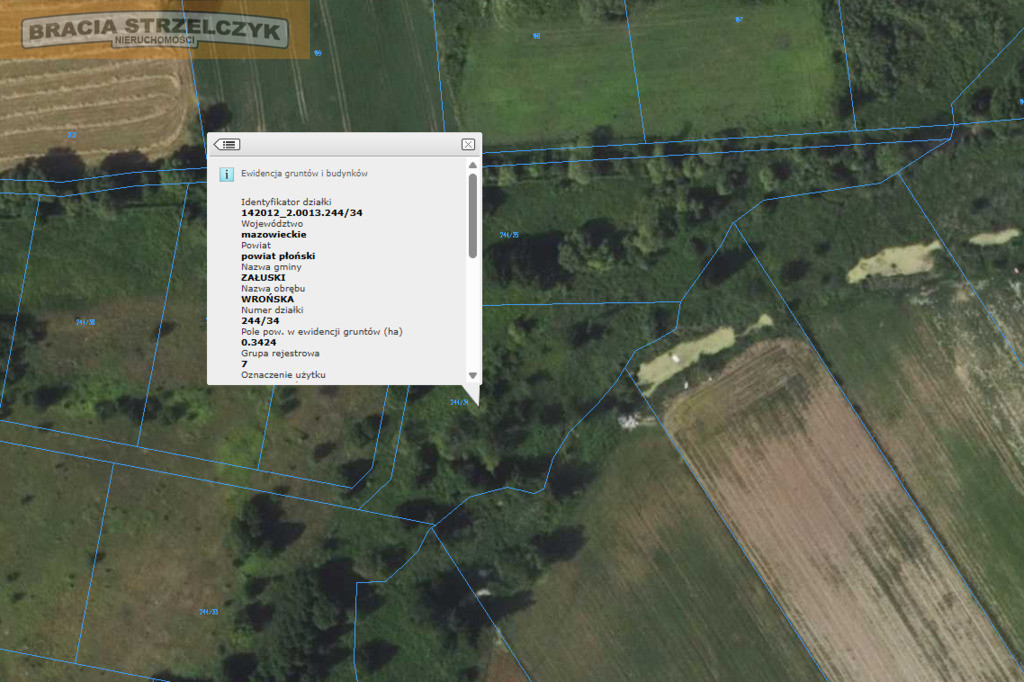Click the area value 0.3424 in popup
This screenshot has height=682, width=1024.
point(259,342)
